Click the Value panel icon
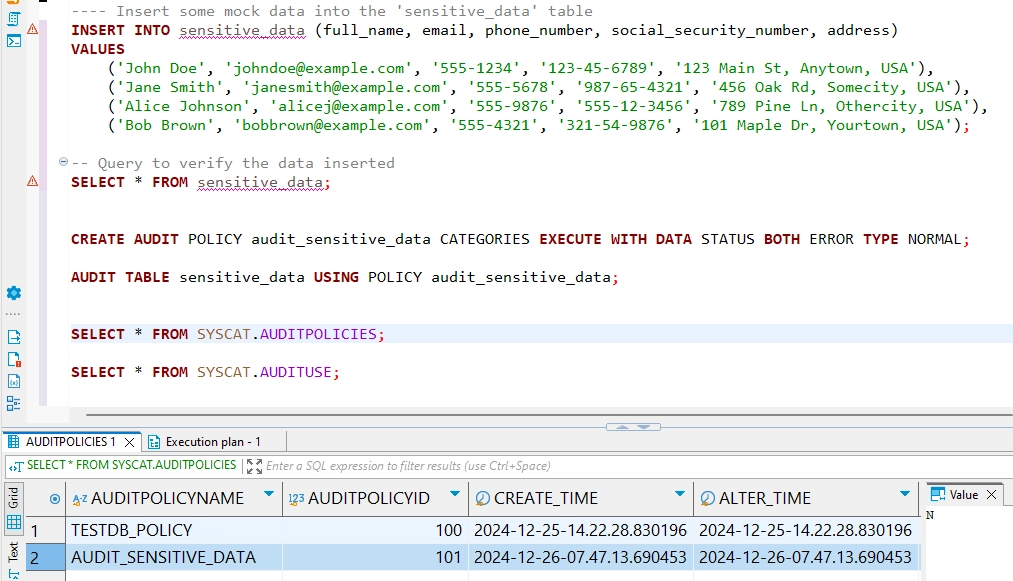The height and width of the screenshot is (581, 1013). click(x=937, y=494)
